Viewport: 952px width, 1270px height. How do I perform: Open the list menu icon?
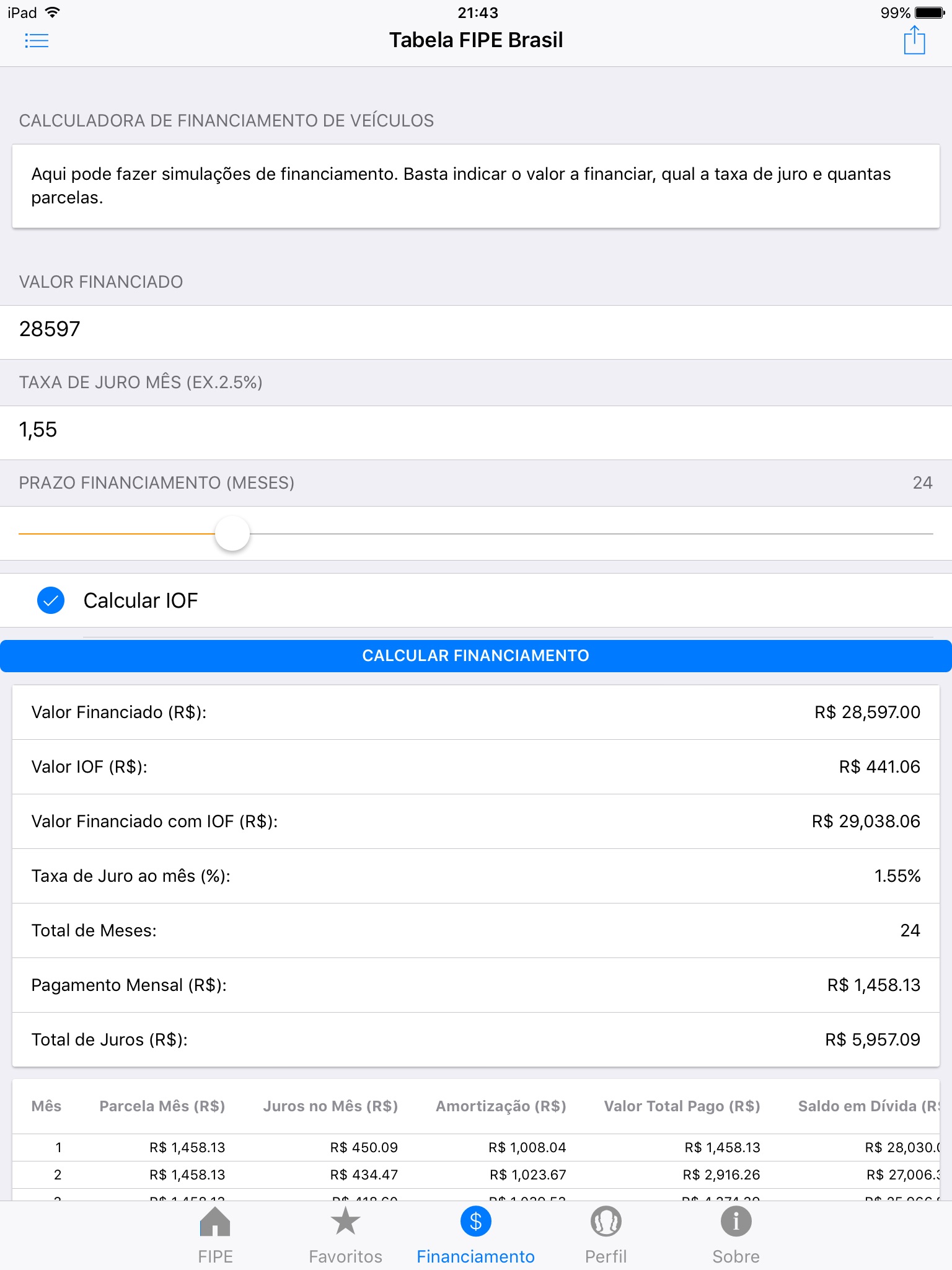[37, 41]
